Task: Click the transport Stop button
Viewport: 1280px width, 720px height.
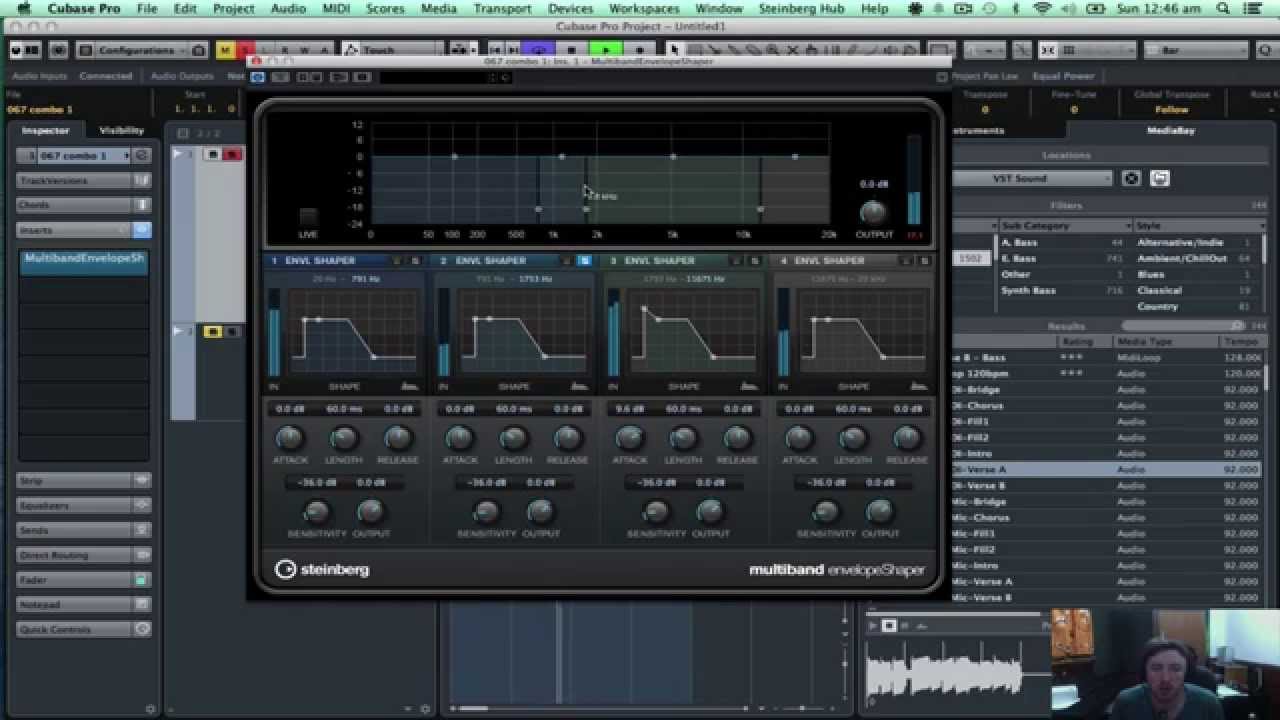Action: tap(572, 50)
